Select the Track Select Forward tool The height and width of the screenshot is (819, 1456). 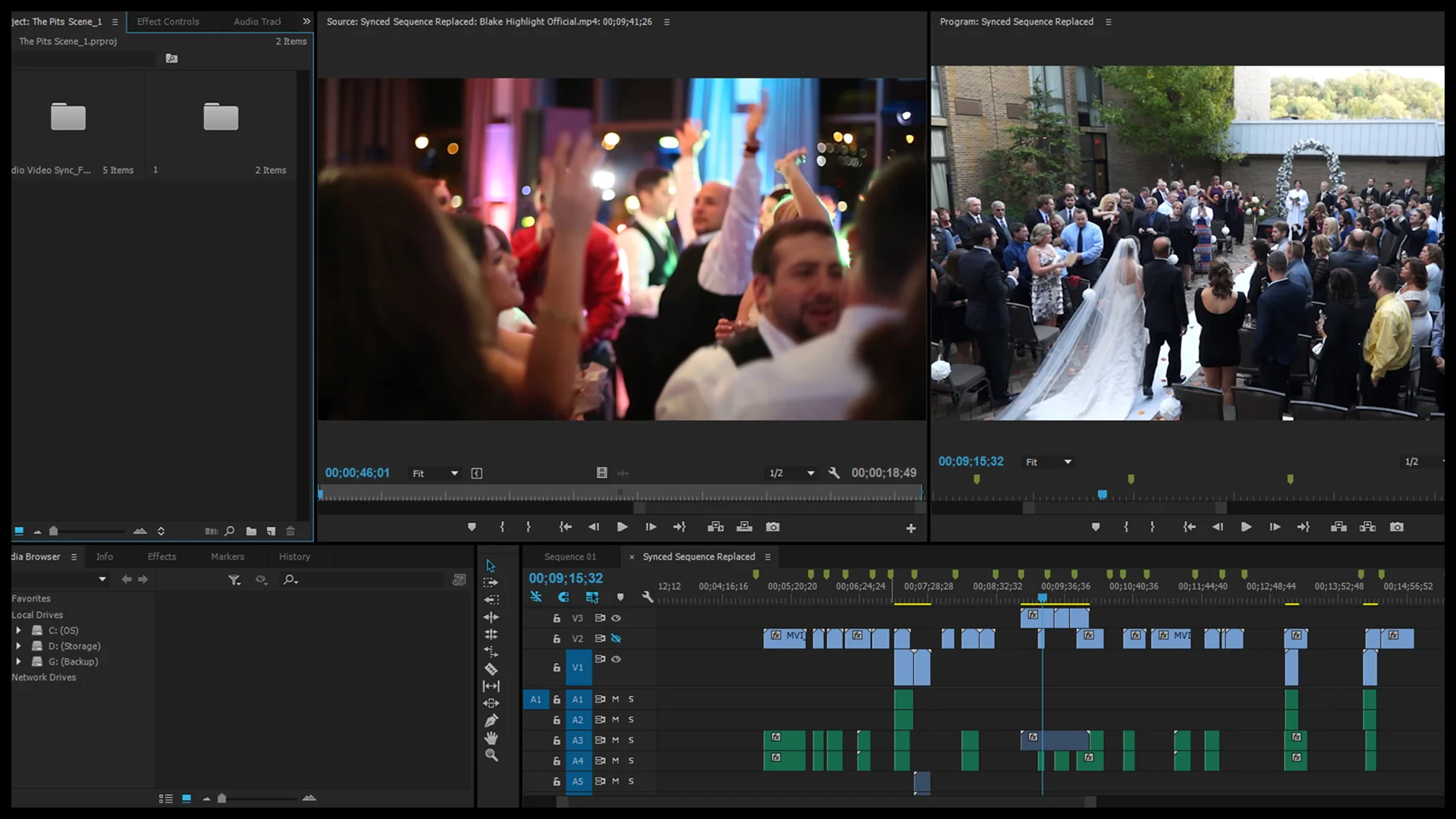coord(491,582)
